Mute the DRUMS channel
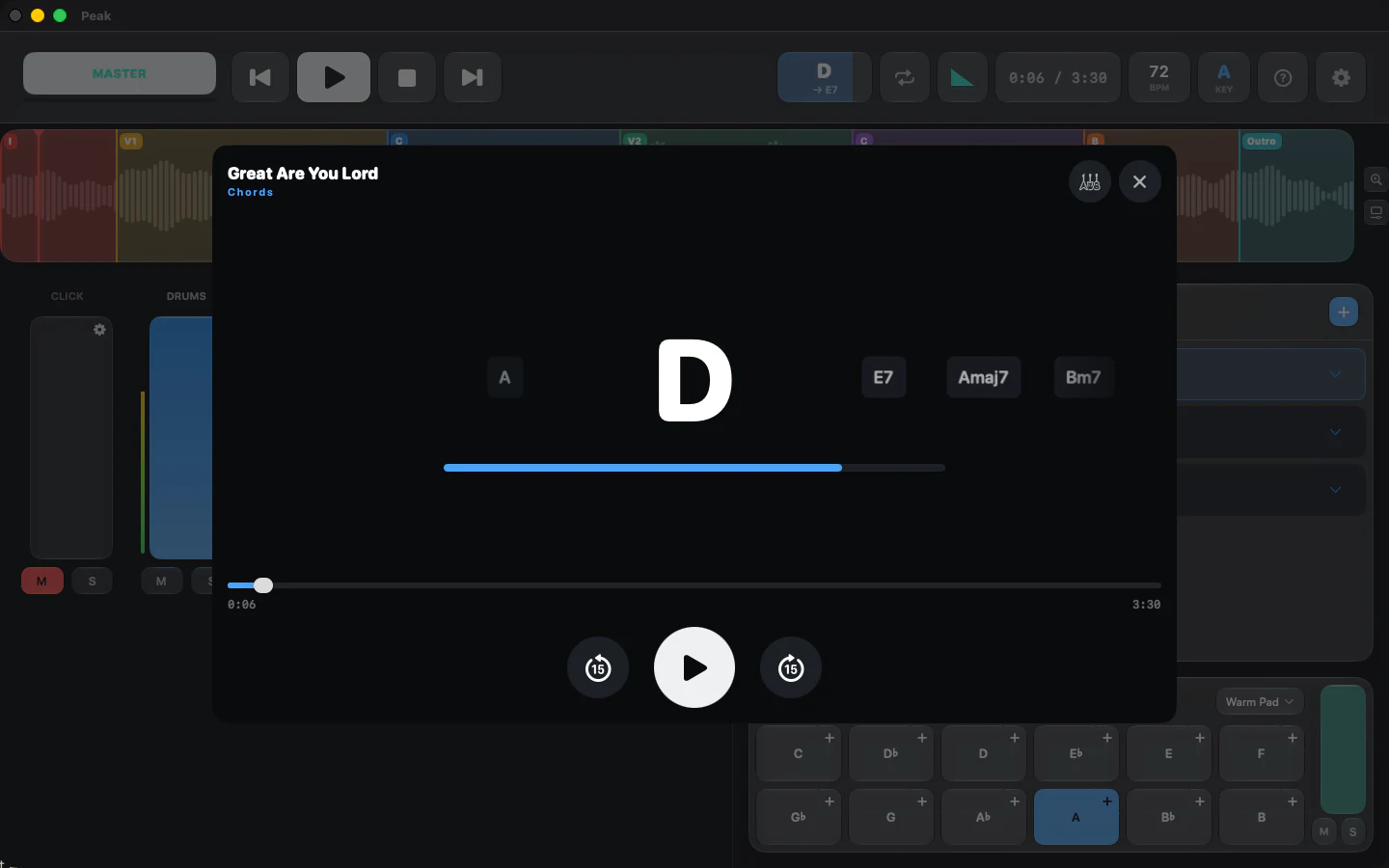Image resolution: width=1389 pixels, height=868 pixels. tap(161, 581)
